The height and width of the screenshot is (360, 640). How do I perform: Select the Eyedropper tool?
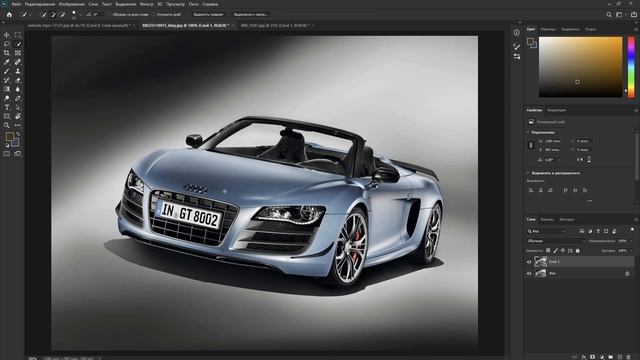[x=7, y=62]
